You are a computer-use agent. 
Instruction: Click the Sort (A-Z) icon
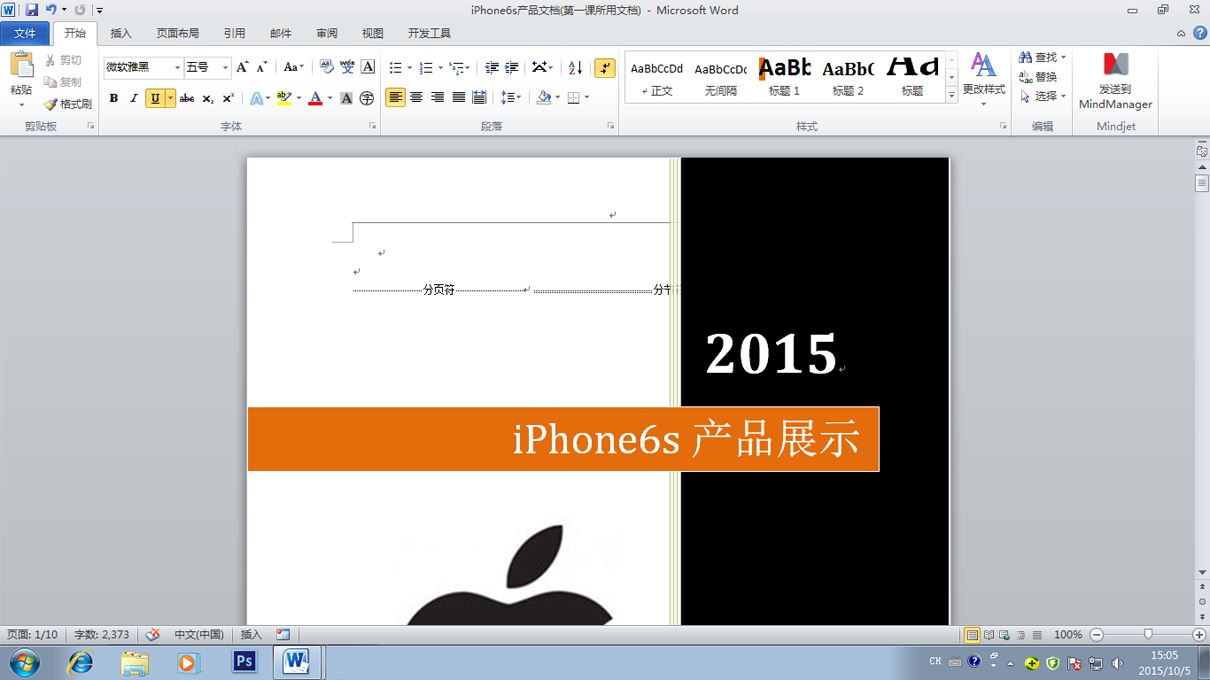pyautogui.click(x=575, y=67)
